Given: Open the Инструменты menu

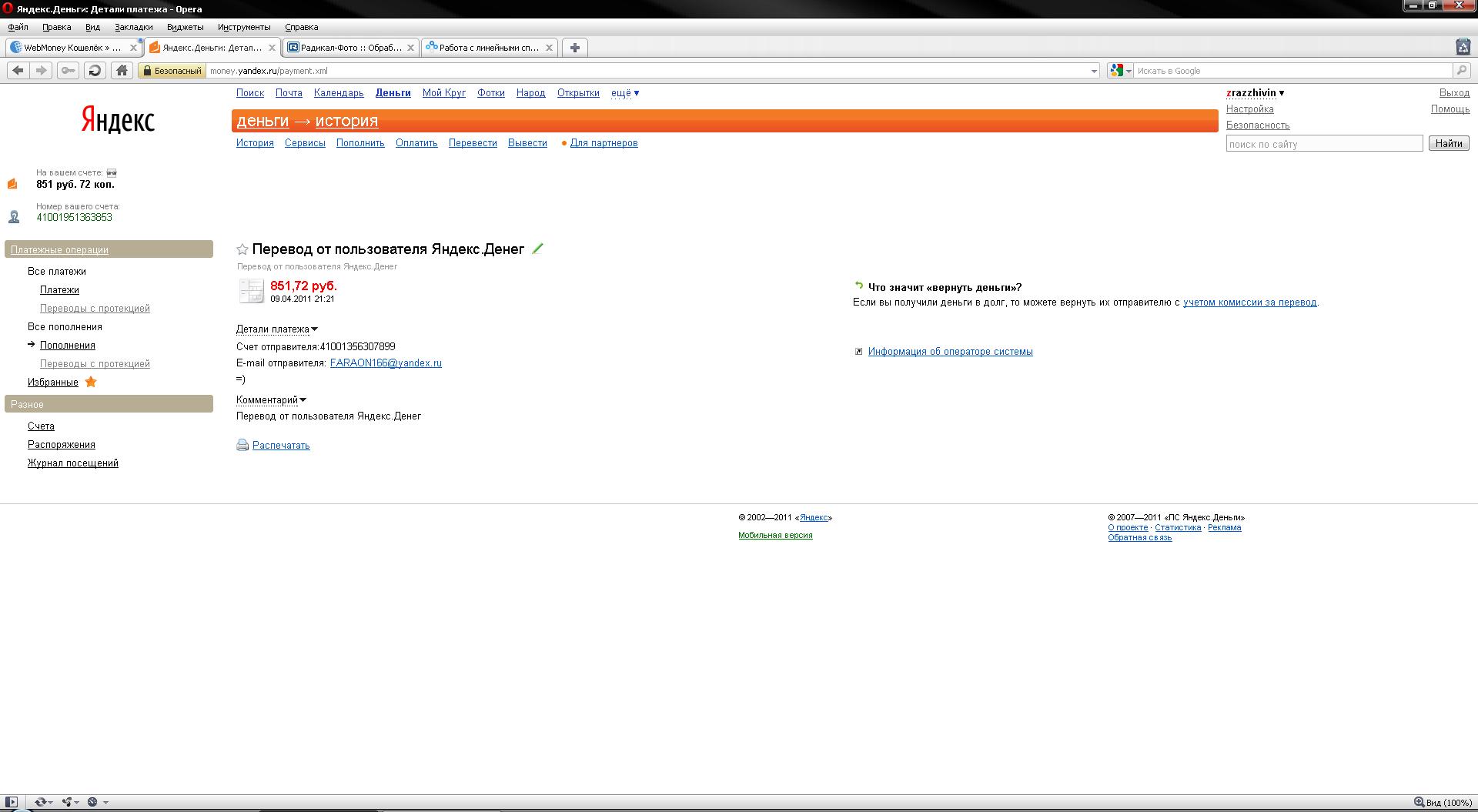Looking at the screenshot, I should tap(244, 27).
